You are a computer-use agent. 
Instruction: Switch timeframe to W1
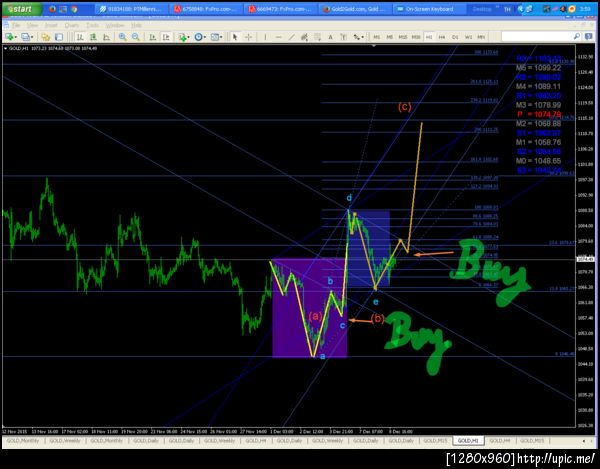468,37
